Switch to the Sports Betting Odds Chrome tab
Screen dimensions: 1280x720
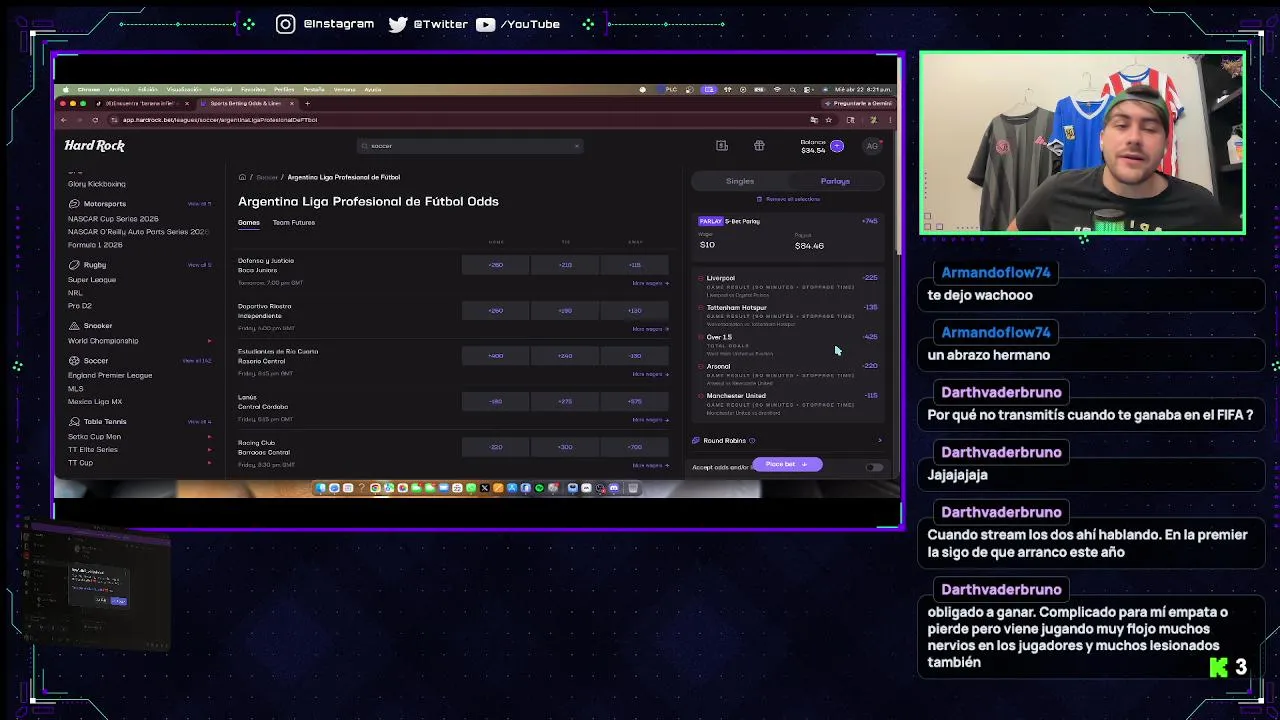246,103
